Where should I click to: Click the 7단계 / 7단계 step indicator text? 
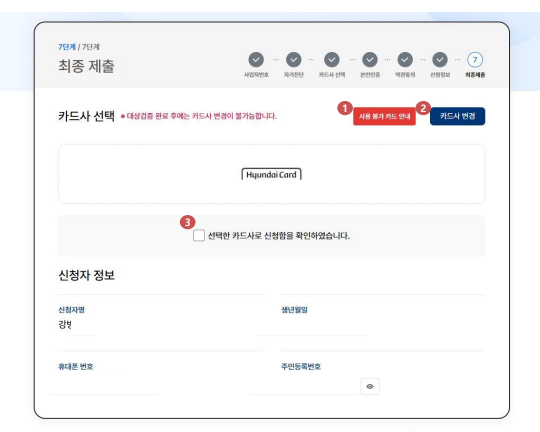coord(79,47)
